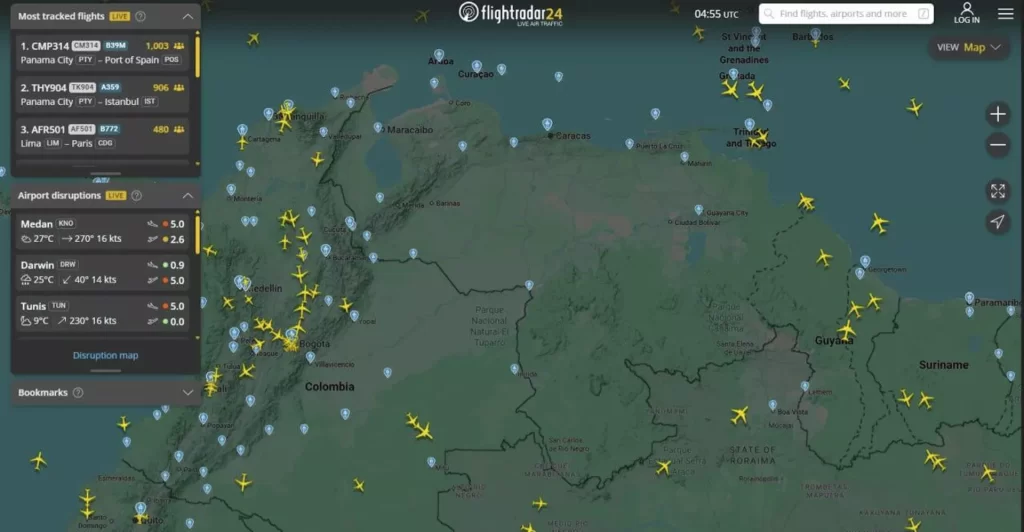Open the hamburger main menu
The height and width of the screenshot is (532, 1024).
(x=1005, y=14)
